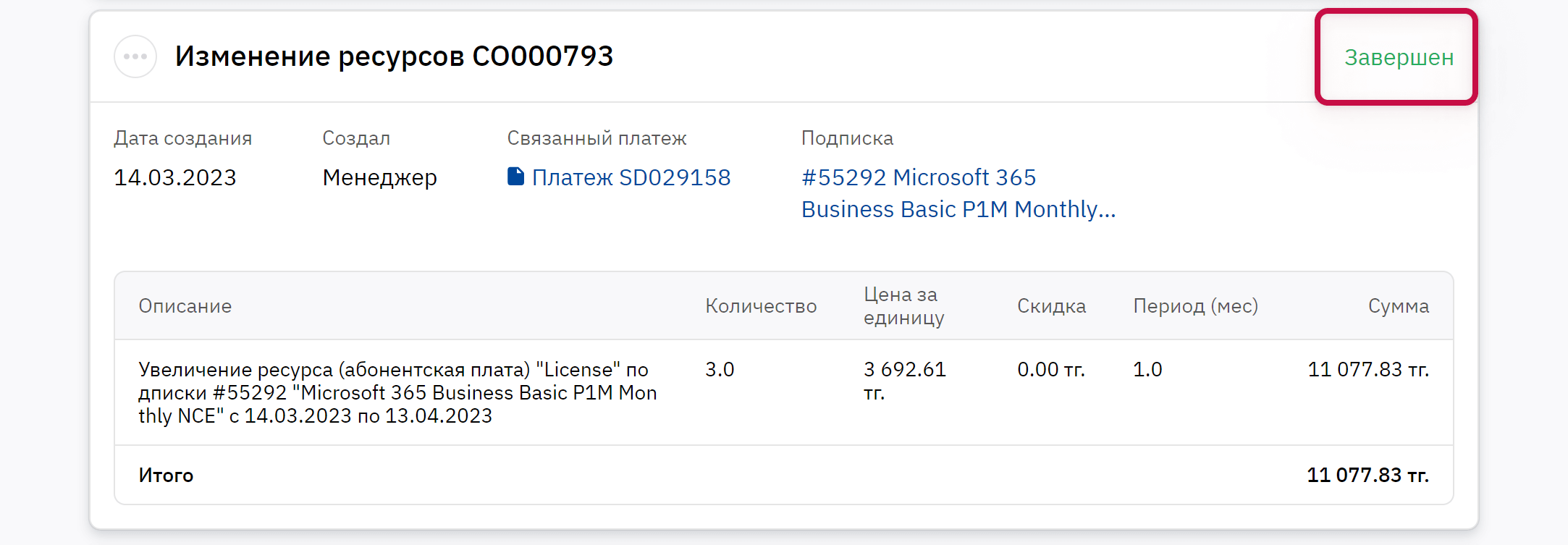Open the Платеж SD029158 payment link
The height and width of the screenshot is (545, 1568).
[631, 177]
